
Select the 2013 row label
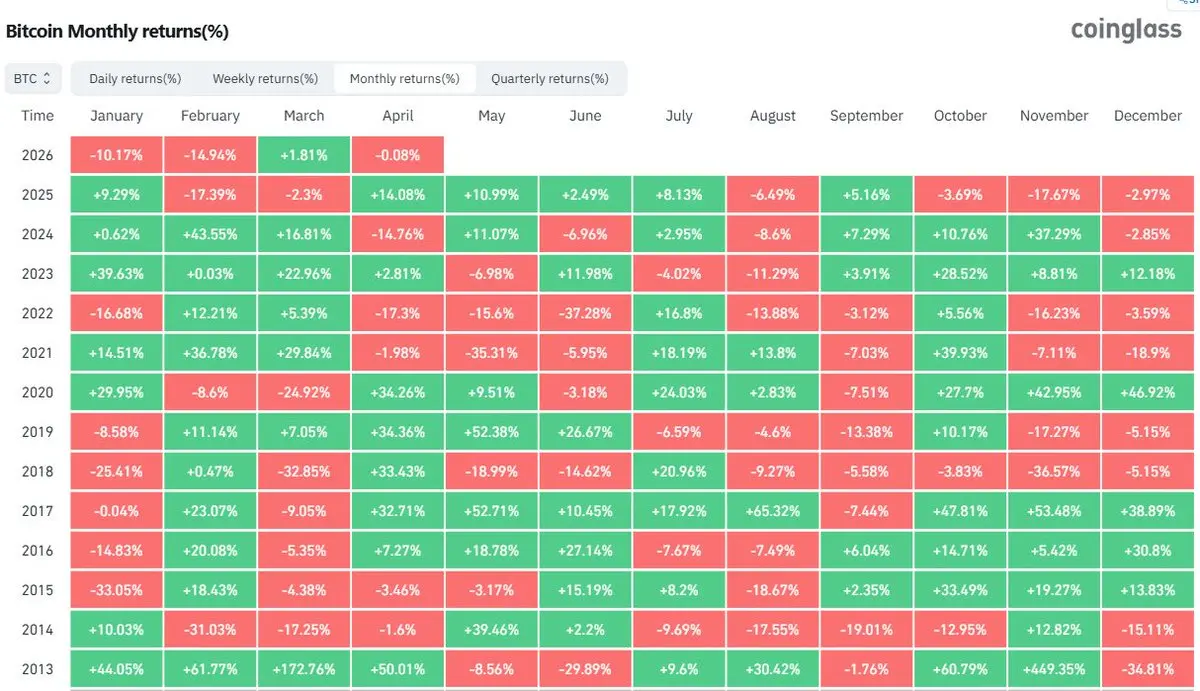[x=37, y=669]
